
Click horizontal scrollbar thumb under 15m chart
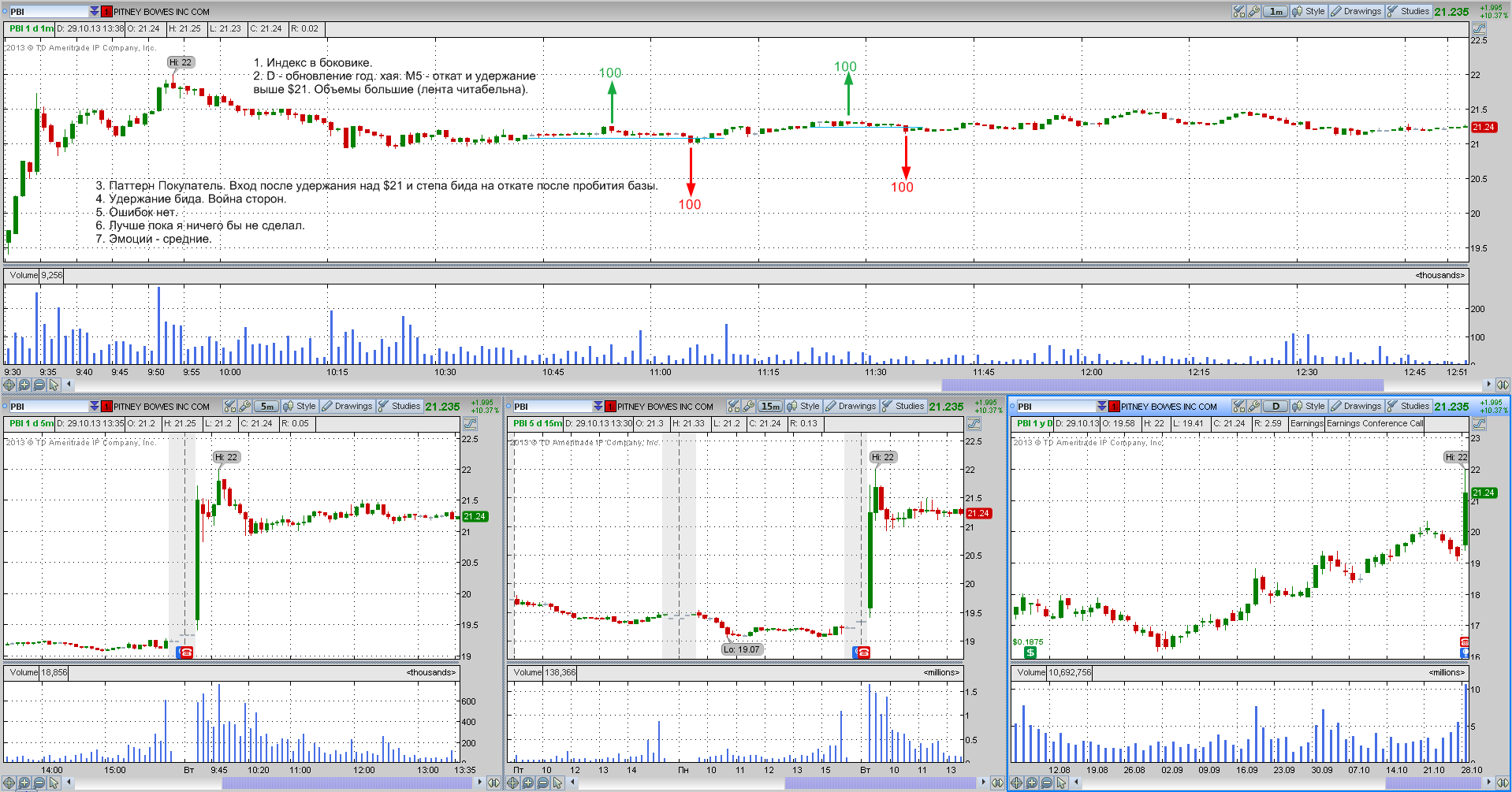click(881, 783)
